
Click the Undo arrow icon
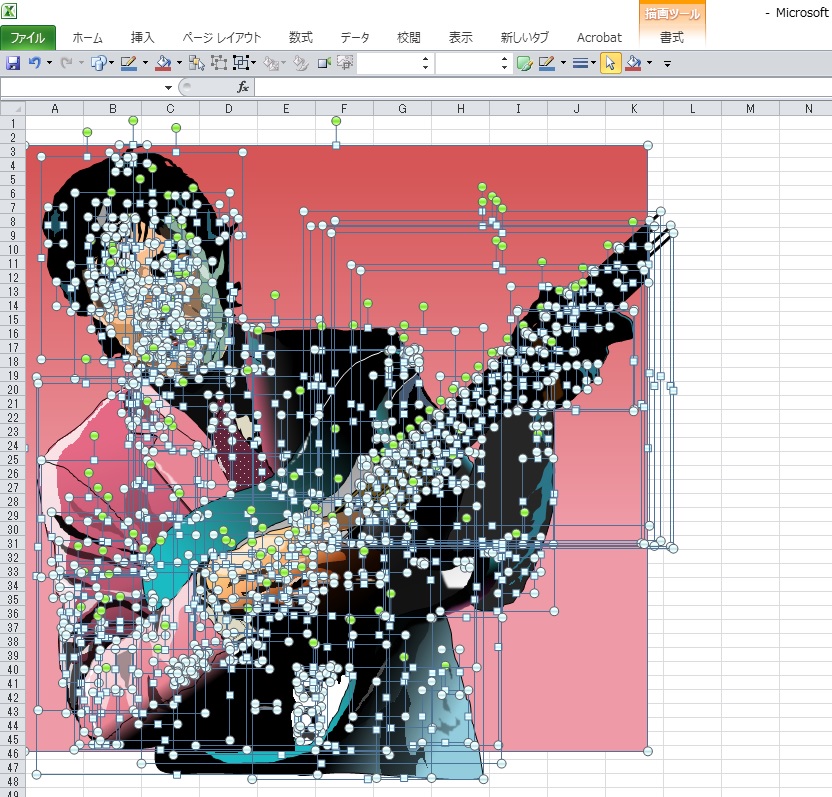(x=35, y=63)
